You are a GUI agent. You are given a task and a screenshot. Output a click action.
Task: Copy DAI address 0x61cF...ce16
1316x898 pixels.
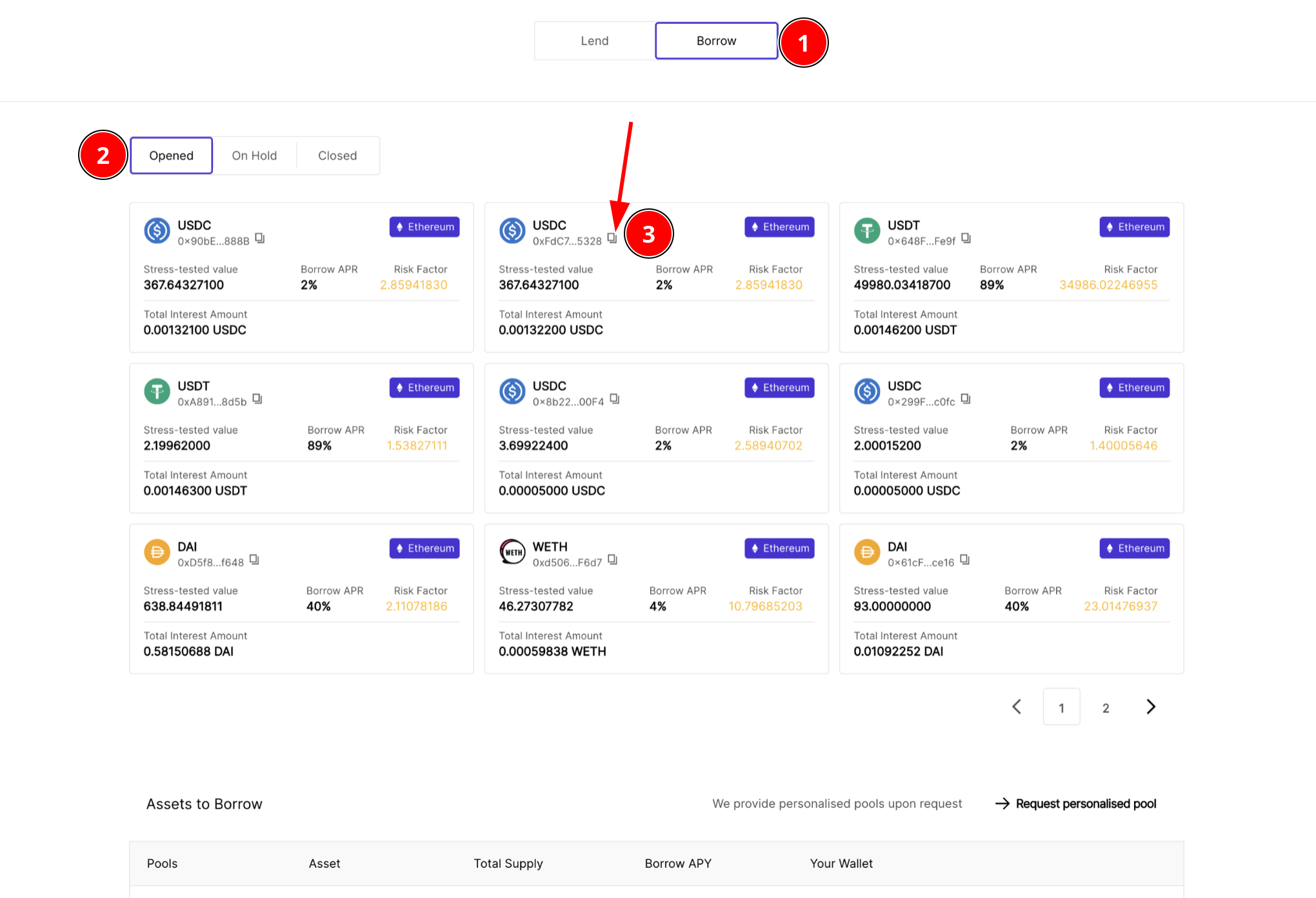point(964,560)
